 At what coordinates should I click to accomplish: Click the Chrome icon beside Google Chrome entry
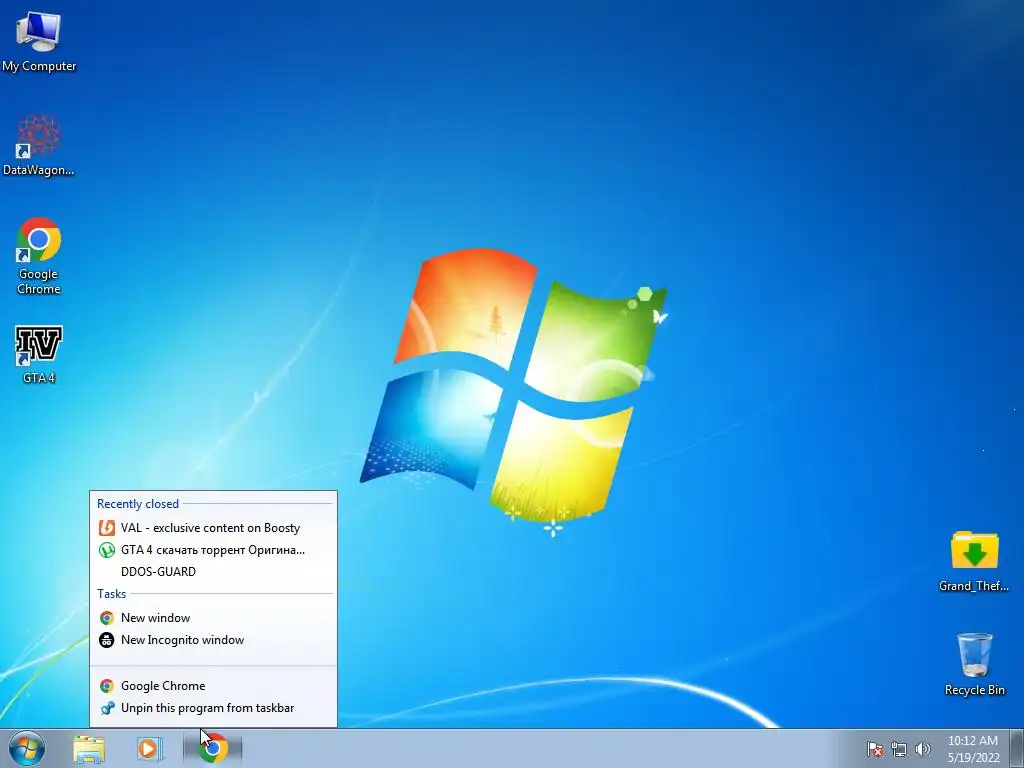pyautogui.click(x=106, y=686)
